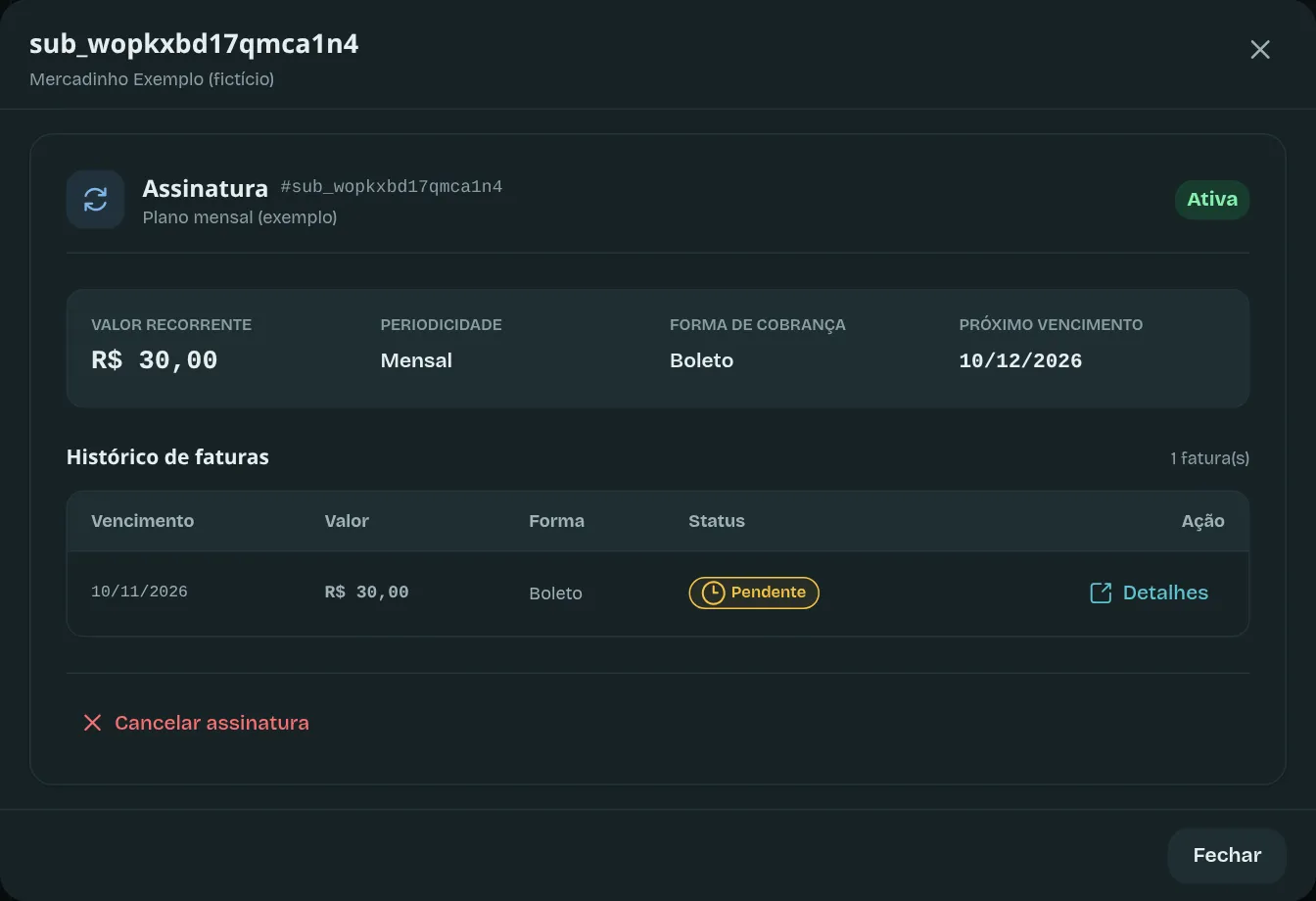Click the Histórico de faturas heading
The image size is (1316, 901).
(167, 456)
